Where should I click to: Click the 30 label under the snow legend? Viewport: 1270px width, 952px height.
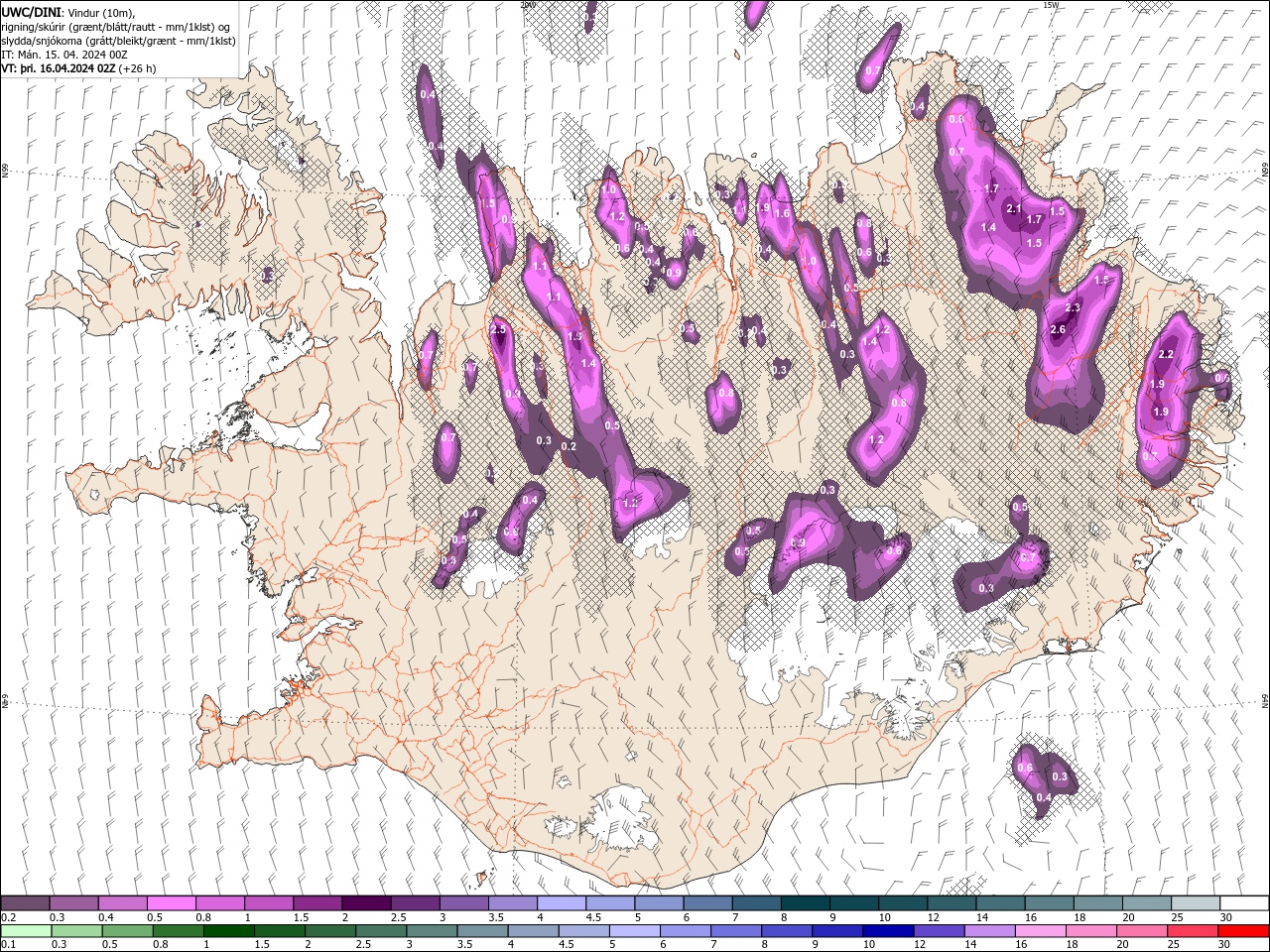[x=1226, y=917]
